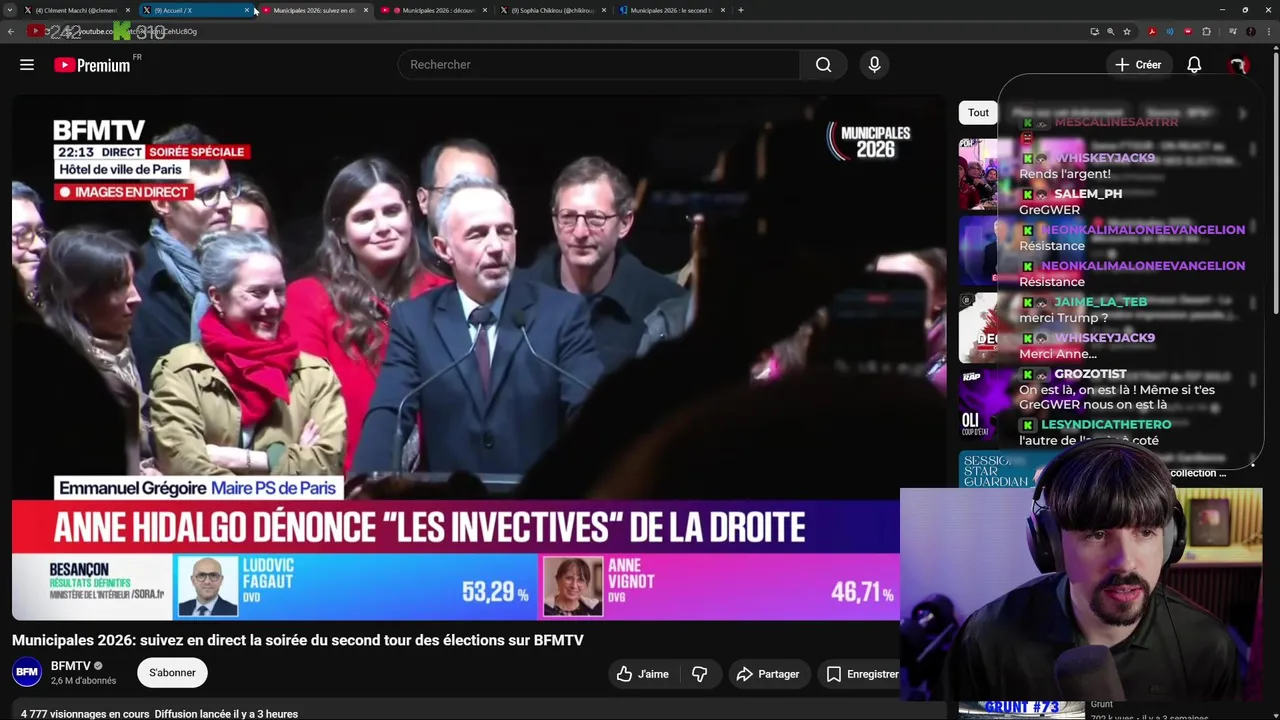Open the Extensions puzzle icon
The image size is (1280, 720).
tap(1206, 31)
